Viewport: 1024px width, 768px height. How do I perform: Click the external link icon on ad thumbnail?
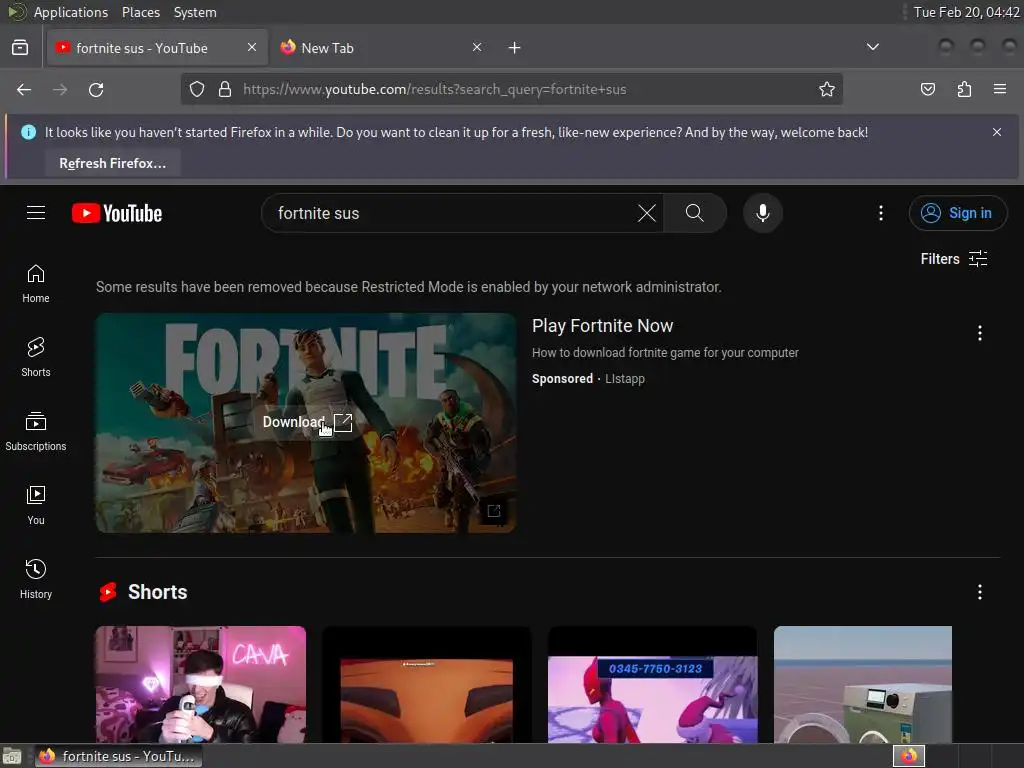[494, 511]
